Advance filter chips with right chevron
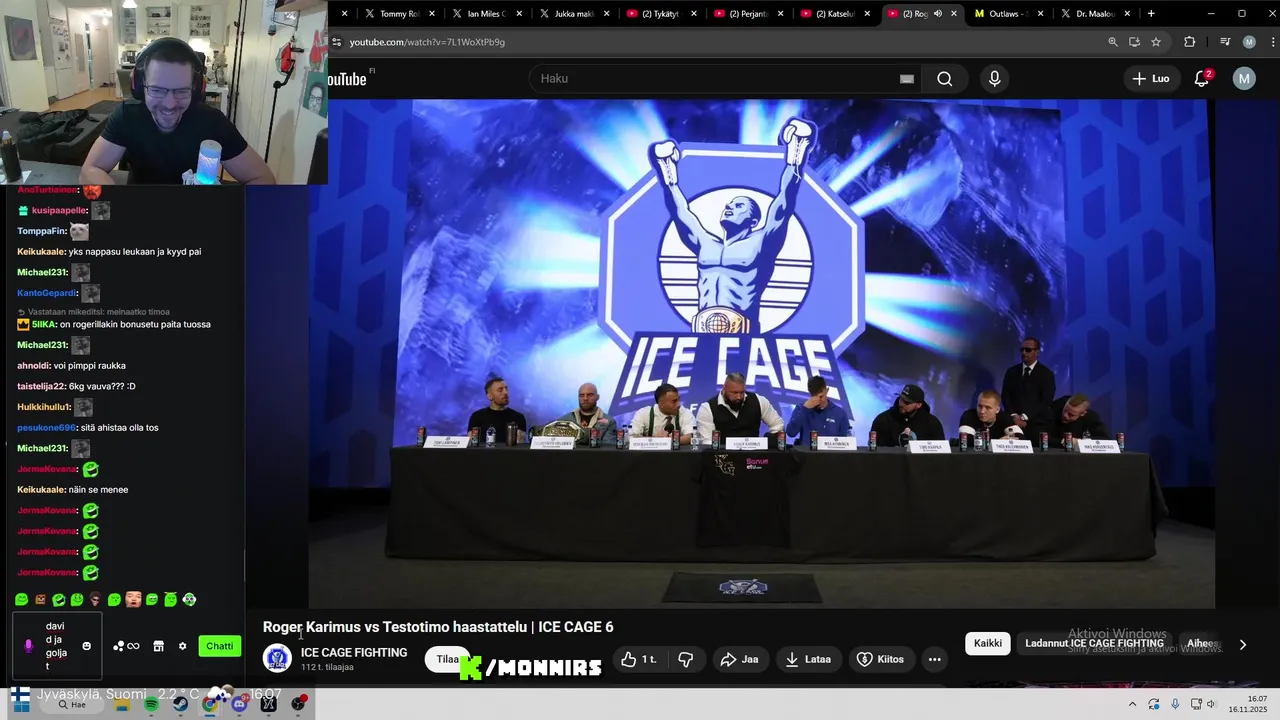Image resolution: width=1280 pixels, height=720 pixels. (1243, 645)
